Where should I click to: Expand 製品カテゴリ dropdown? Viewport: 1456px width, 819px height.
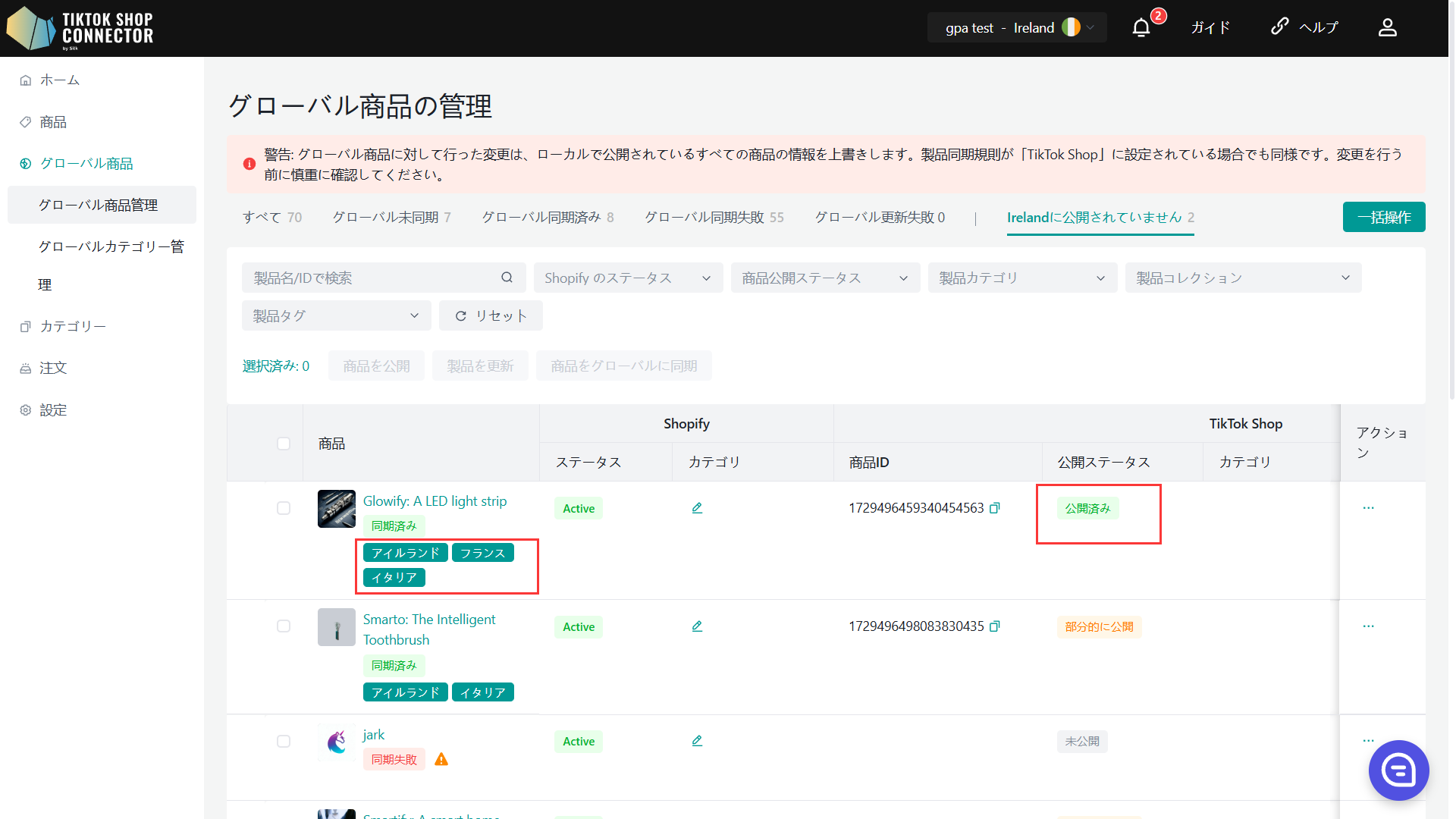(1022, 278)
